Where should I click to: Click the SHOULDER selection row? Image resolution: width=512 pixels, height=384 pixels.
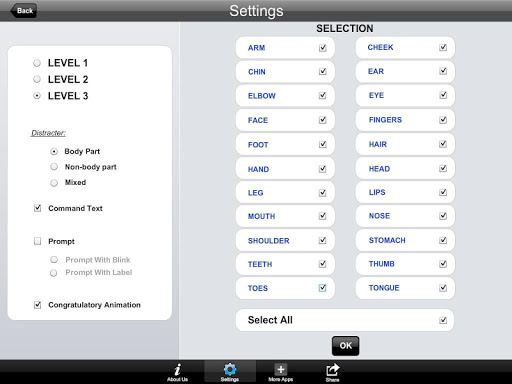(x=285, y=240)
